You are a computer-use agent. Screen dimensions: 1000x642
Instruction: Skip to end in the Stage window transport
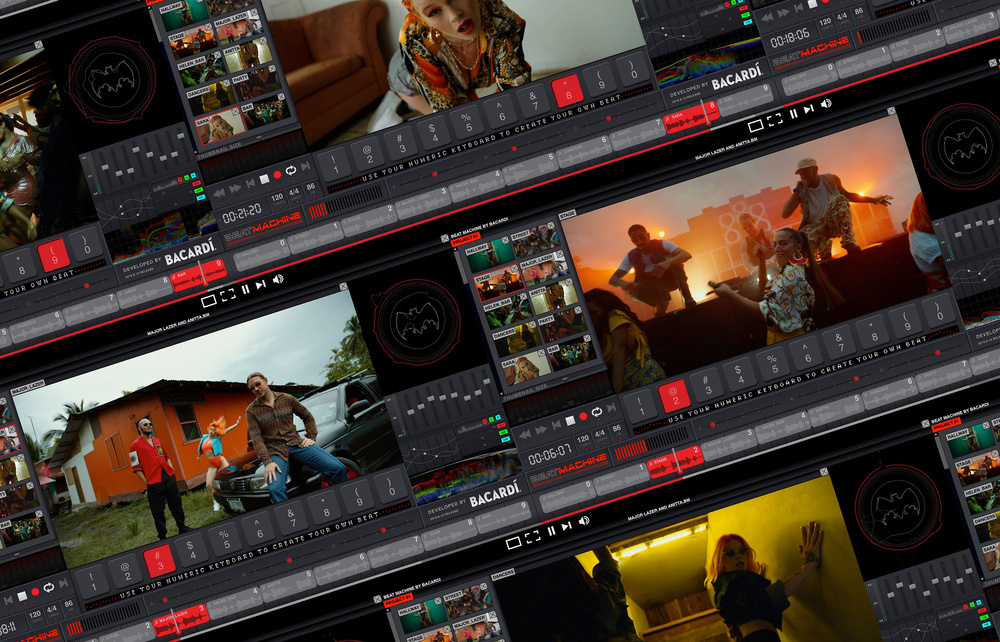pos(611,408)
